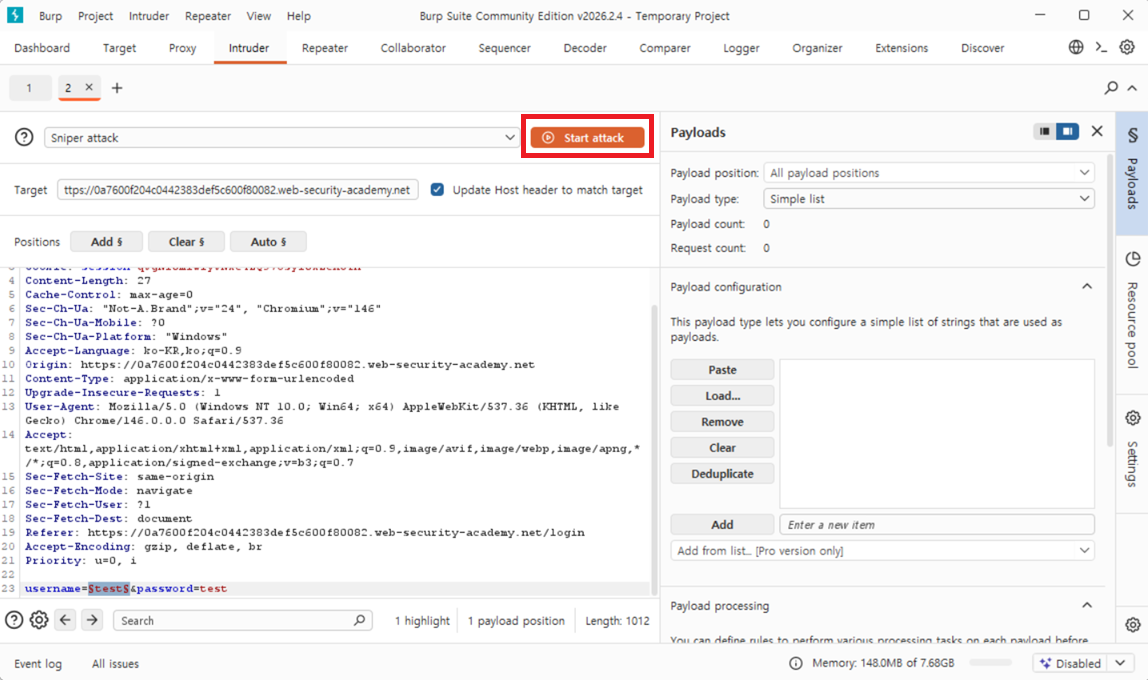Open the globe browser icon
1148x680 pixels.
(x=1076, y=48)
